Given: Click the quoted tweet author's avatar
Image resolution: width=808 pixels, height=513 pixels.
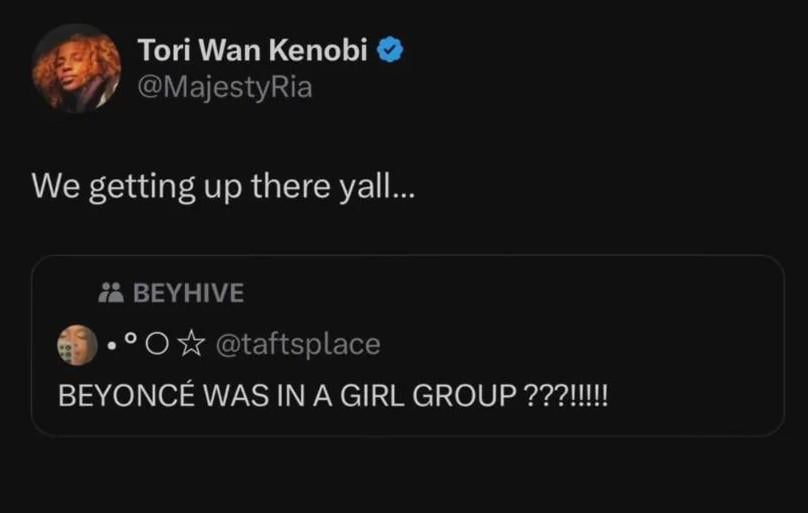Looking at the screenshot, I should click(x=77, y=344).
